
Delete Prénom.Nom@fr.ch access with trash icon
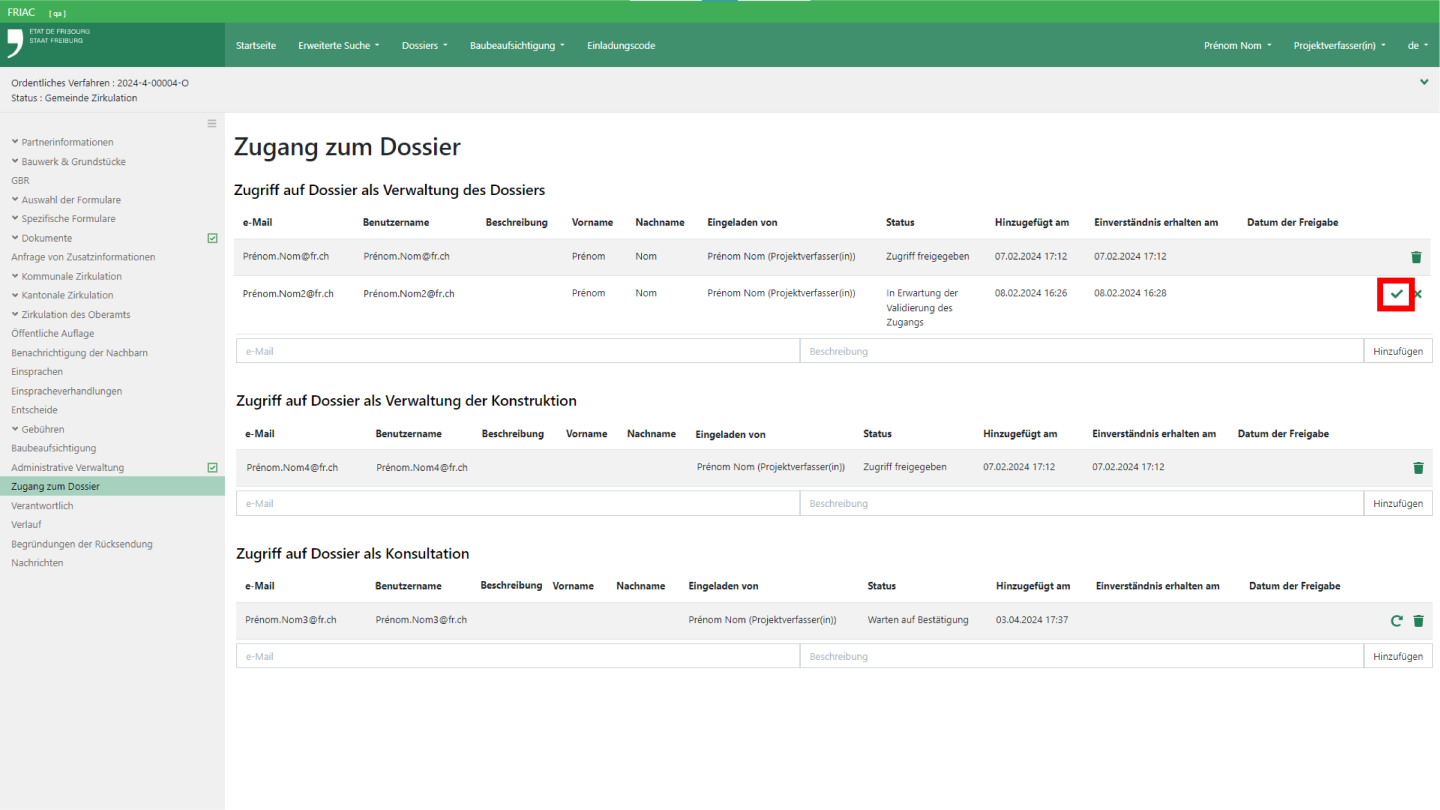tap(1416, 257)
